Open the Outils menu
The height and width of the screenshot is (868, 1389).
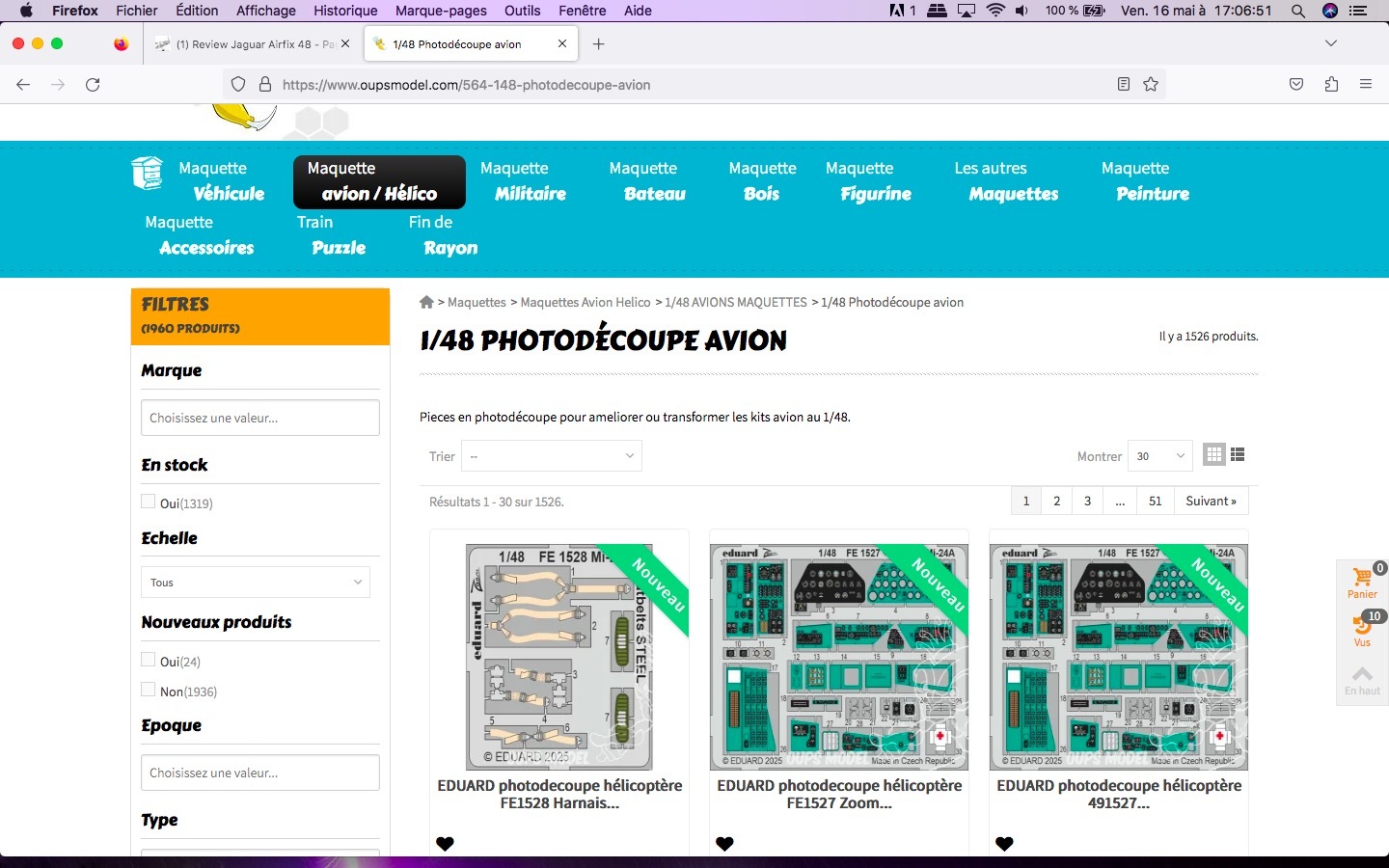523,11
